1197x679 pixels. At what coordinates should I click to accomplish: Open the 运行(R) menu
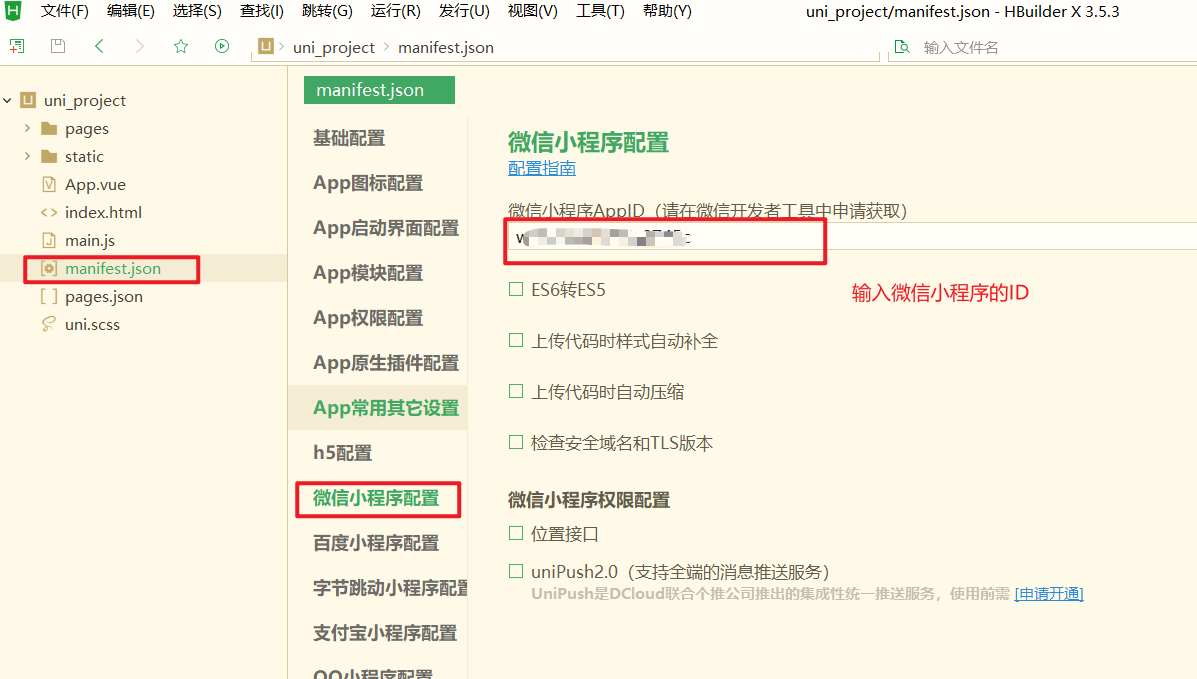point(396,11)
